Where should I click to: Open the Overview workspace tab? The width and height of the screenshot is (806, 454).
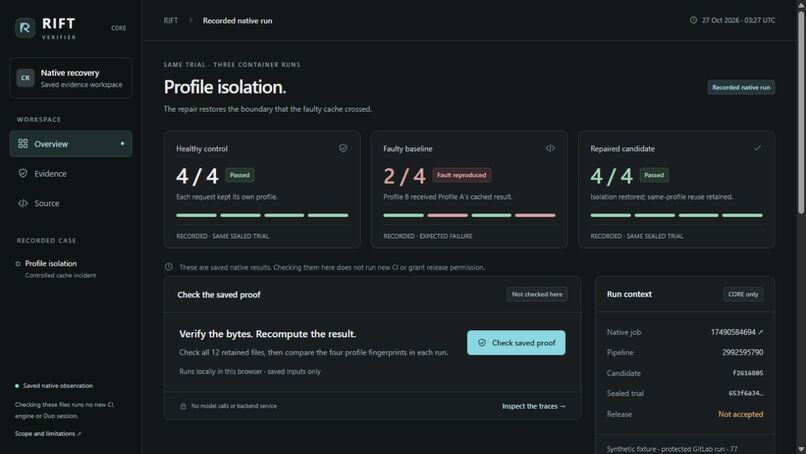[71, 144]
